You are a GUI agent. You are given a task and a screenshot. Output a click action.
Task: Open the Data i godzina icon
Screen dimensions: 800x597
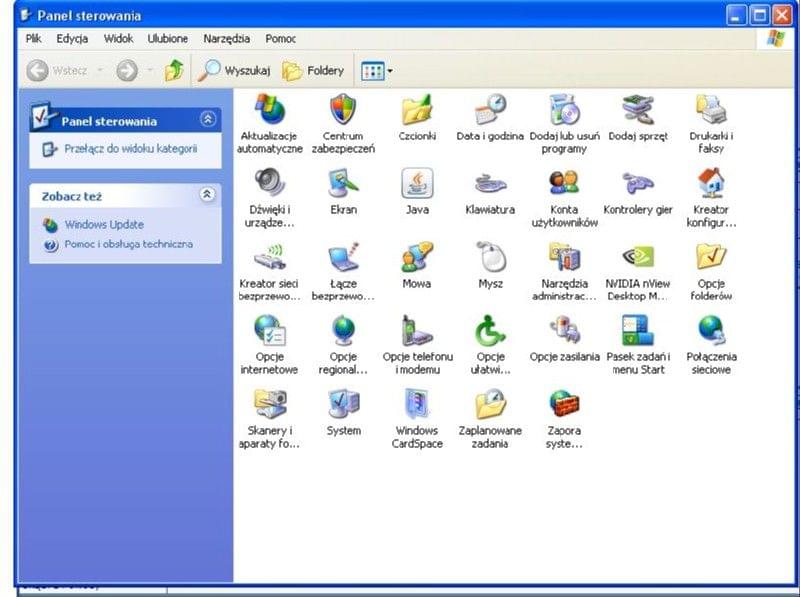pyautogui.click(x=490, y=110)
